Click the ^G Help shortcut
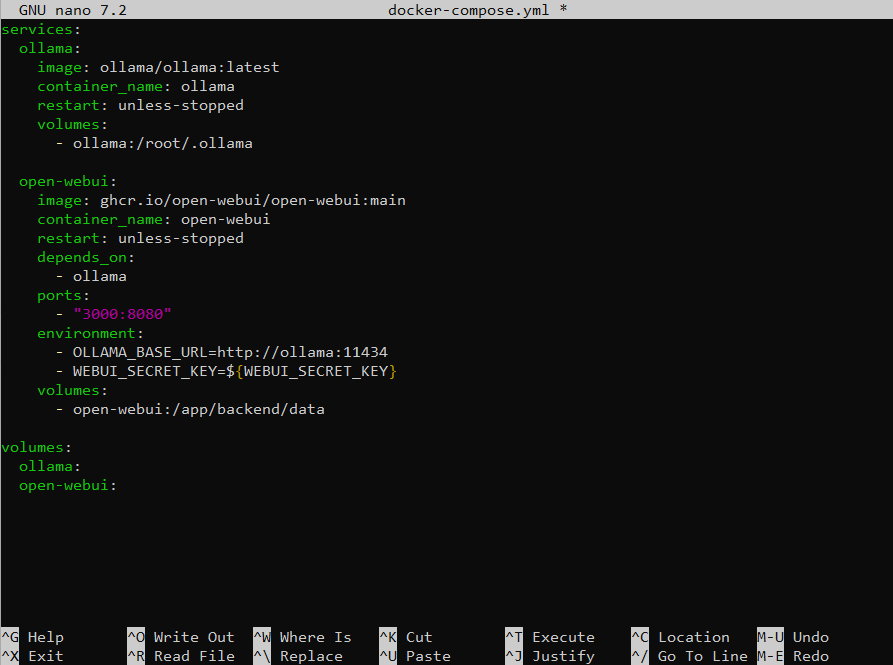Image resolution: width=893 pixels, height=665 pixels. pos(32,637)
